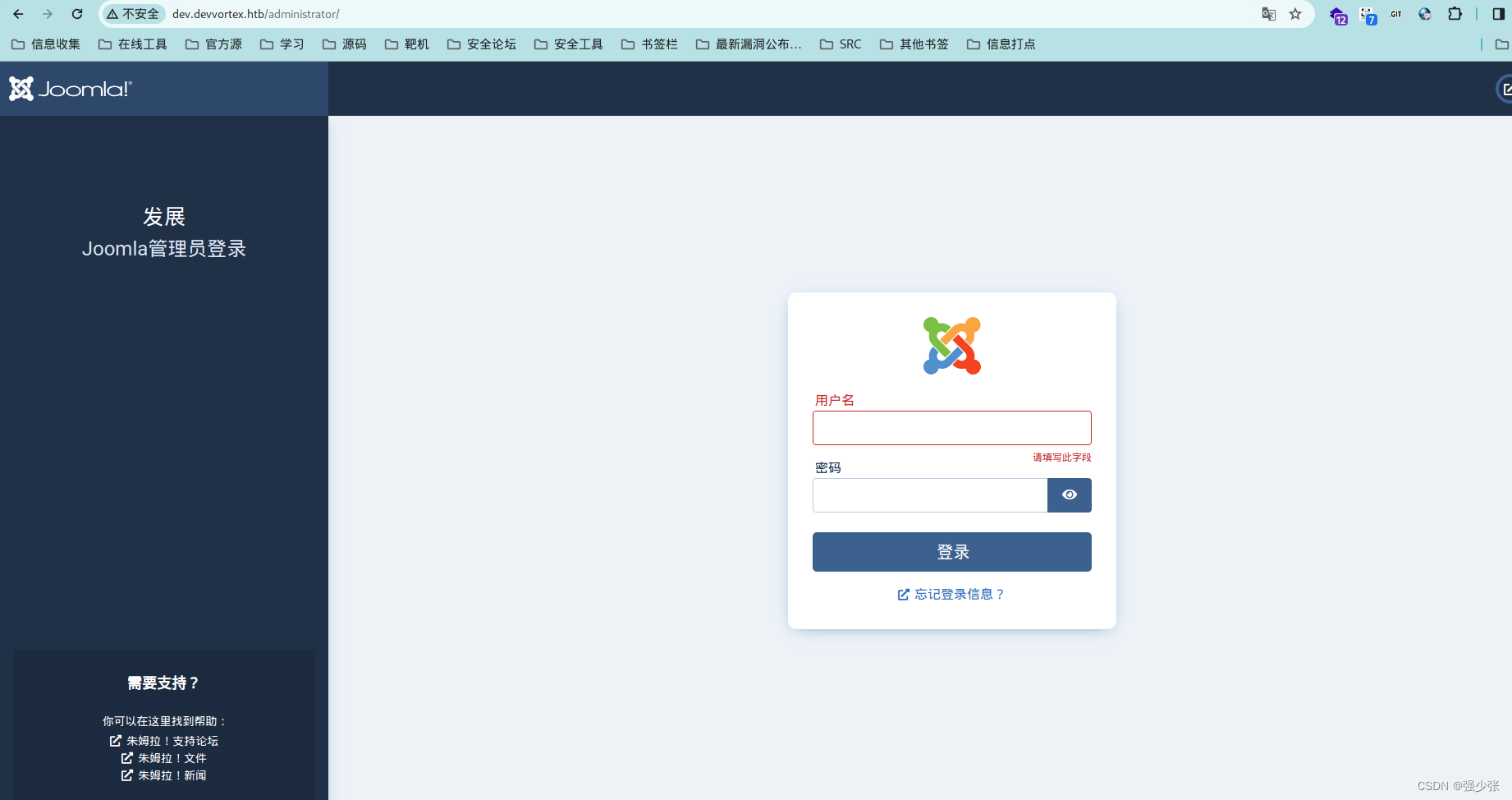Toggle password visibility eye button
The image size is (1512, 800).
click(1070, 495)
